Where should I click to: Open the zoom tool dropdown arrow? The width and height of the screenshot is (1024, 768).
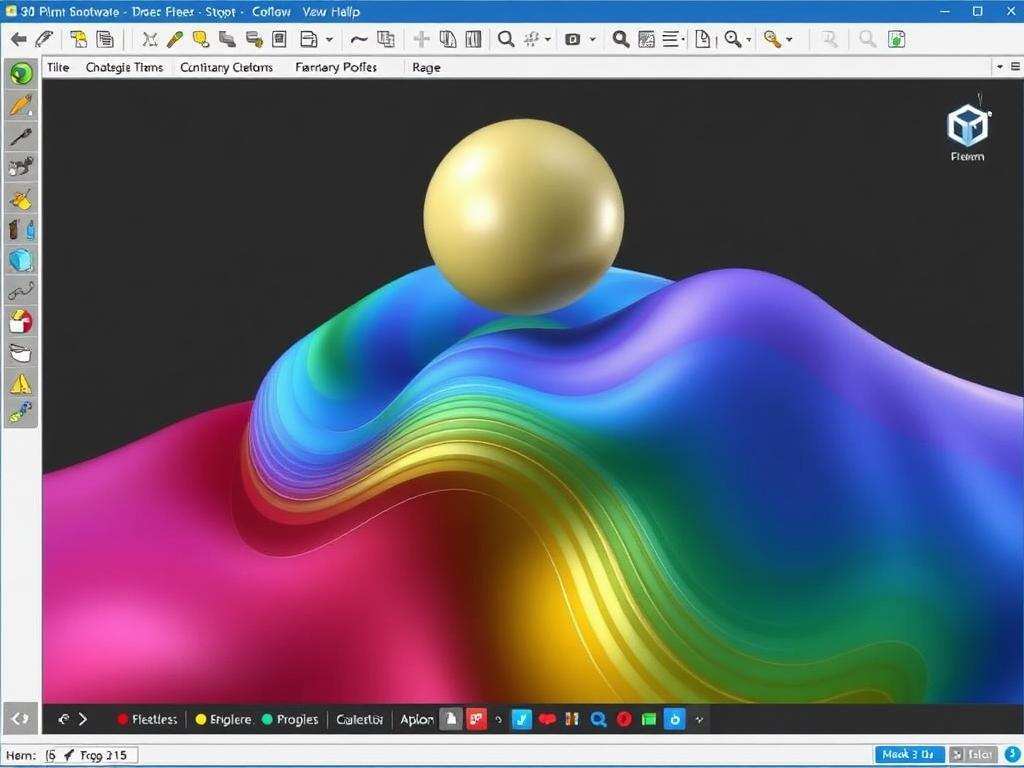point(749,40)
